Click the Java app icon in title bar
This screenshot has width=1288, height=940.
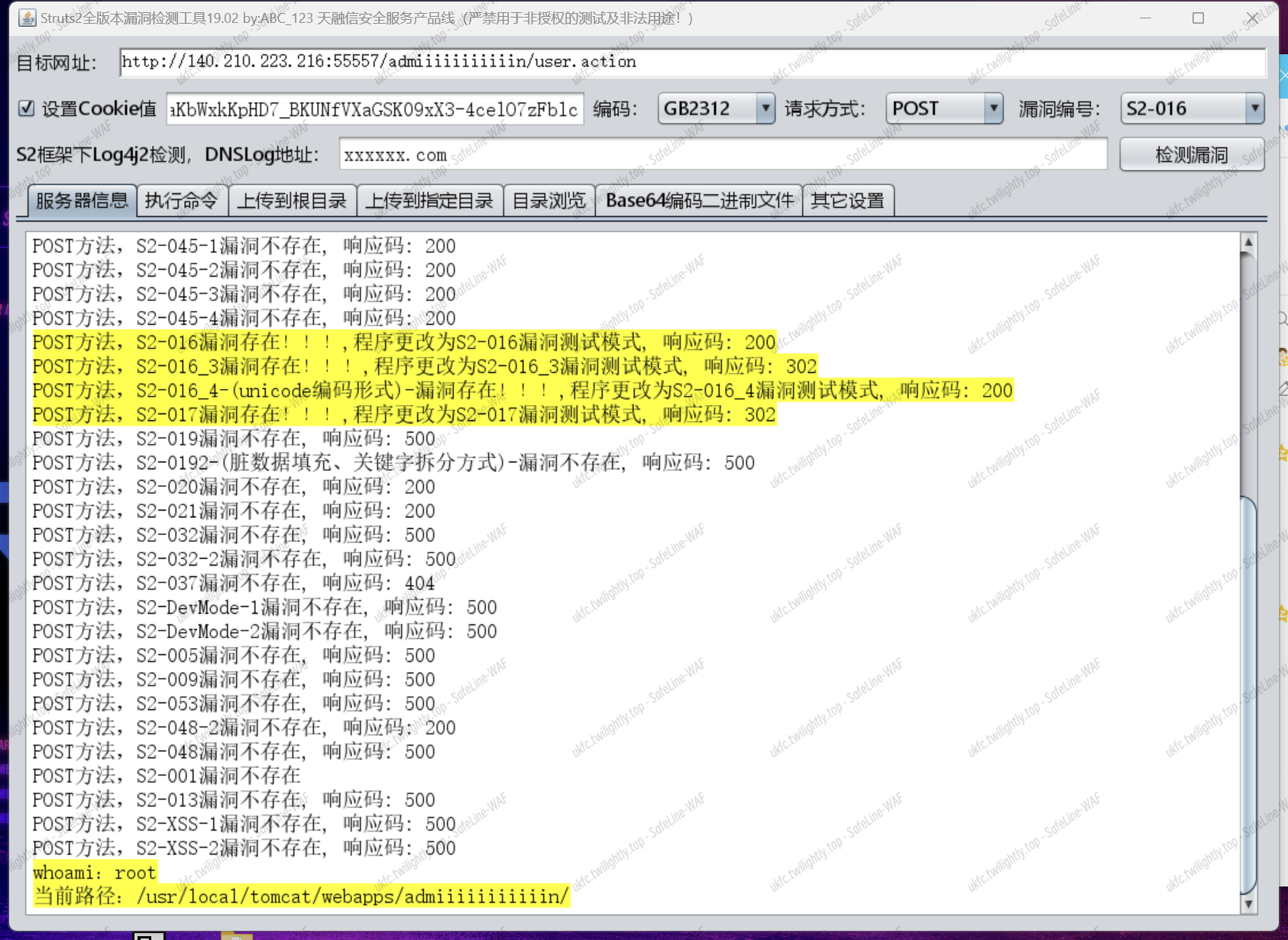[x=28, y=18]
